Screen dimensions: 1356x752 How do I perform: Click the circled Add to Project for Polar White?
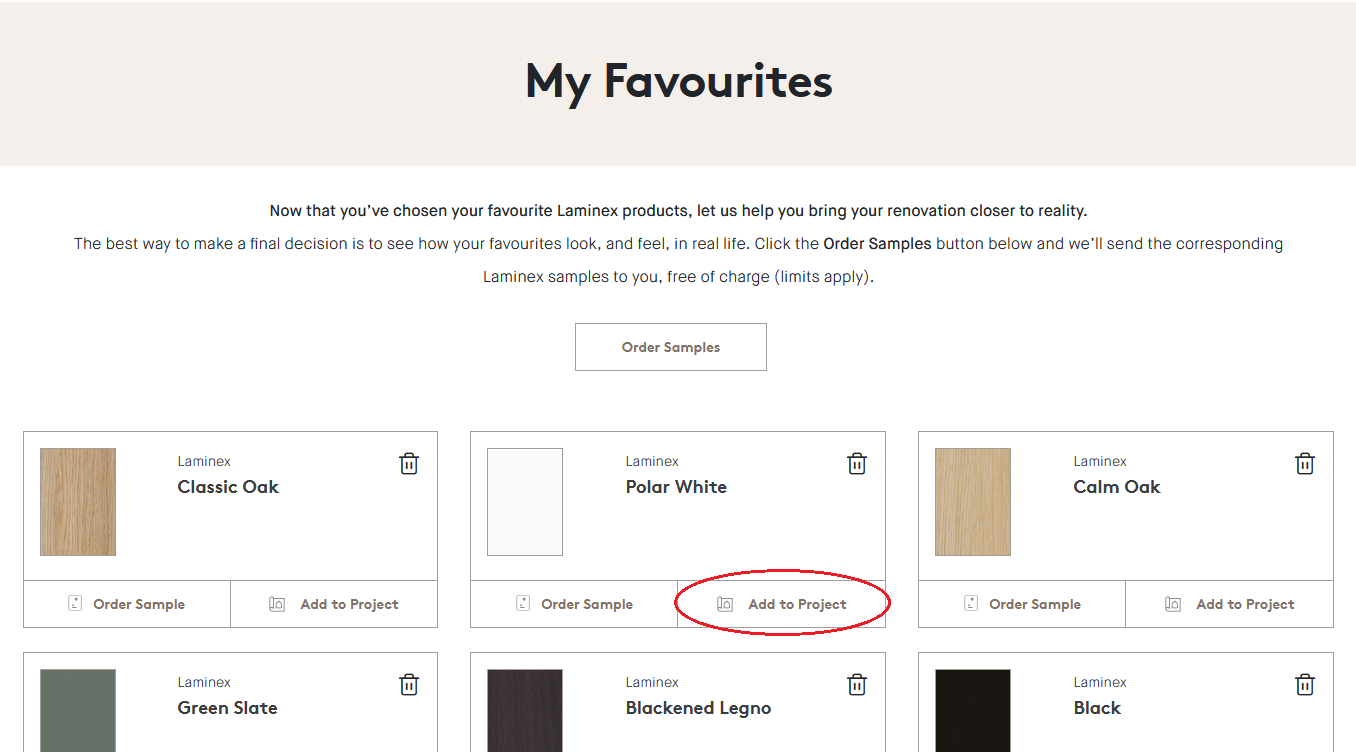[782, 603]
